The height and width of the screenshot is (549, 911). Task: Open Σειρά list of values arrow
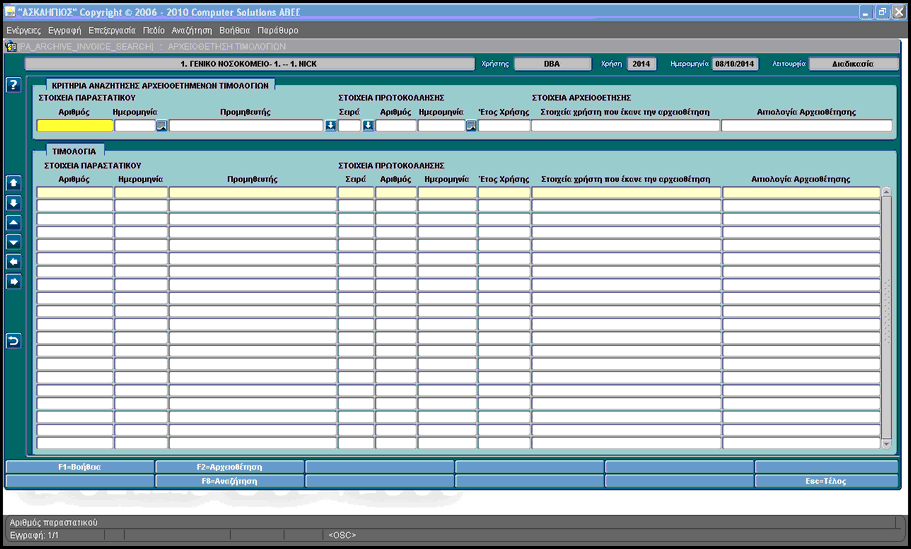[368, 125]
